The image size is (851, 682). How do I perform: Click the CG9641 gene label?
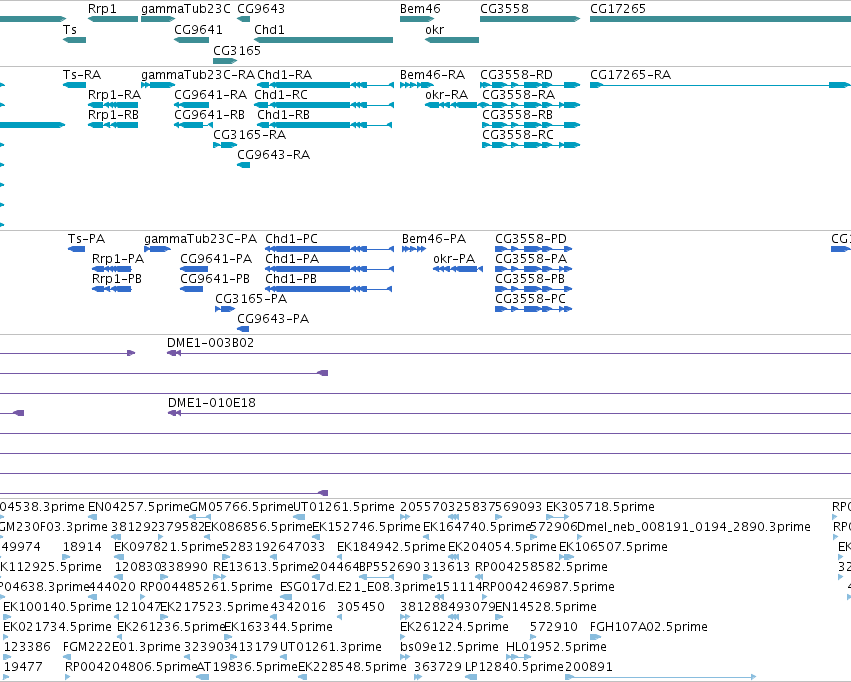click(198, 30)
